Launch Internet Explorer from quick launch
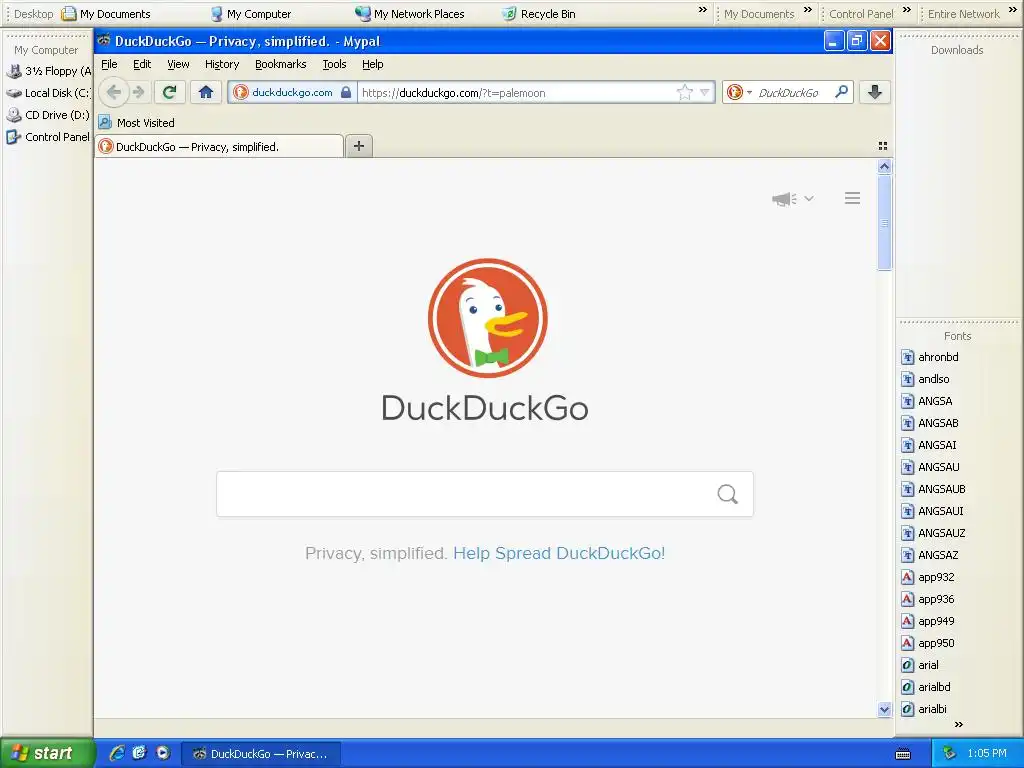 coord(117,753)
